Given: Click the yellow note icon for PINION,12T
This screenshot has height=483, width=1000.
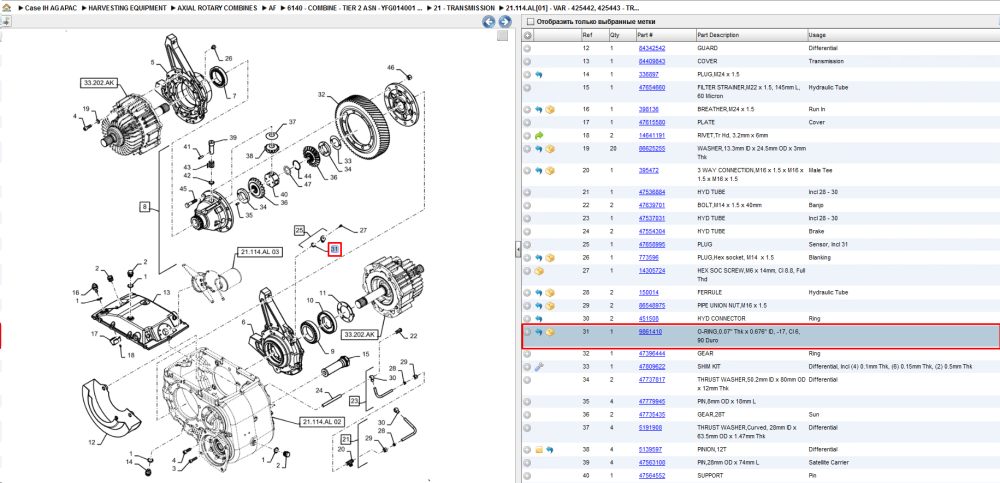Looking at the screenshot, I should coord(539,449).
